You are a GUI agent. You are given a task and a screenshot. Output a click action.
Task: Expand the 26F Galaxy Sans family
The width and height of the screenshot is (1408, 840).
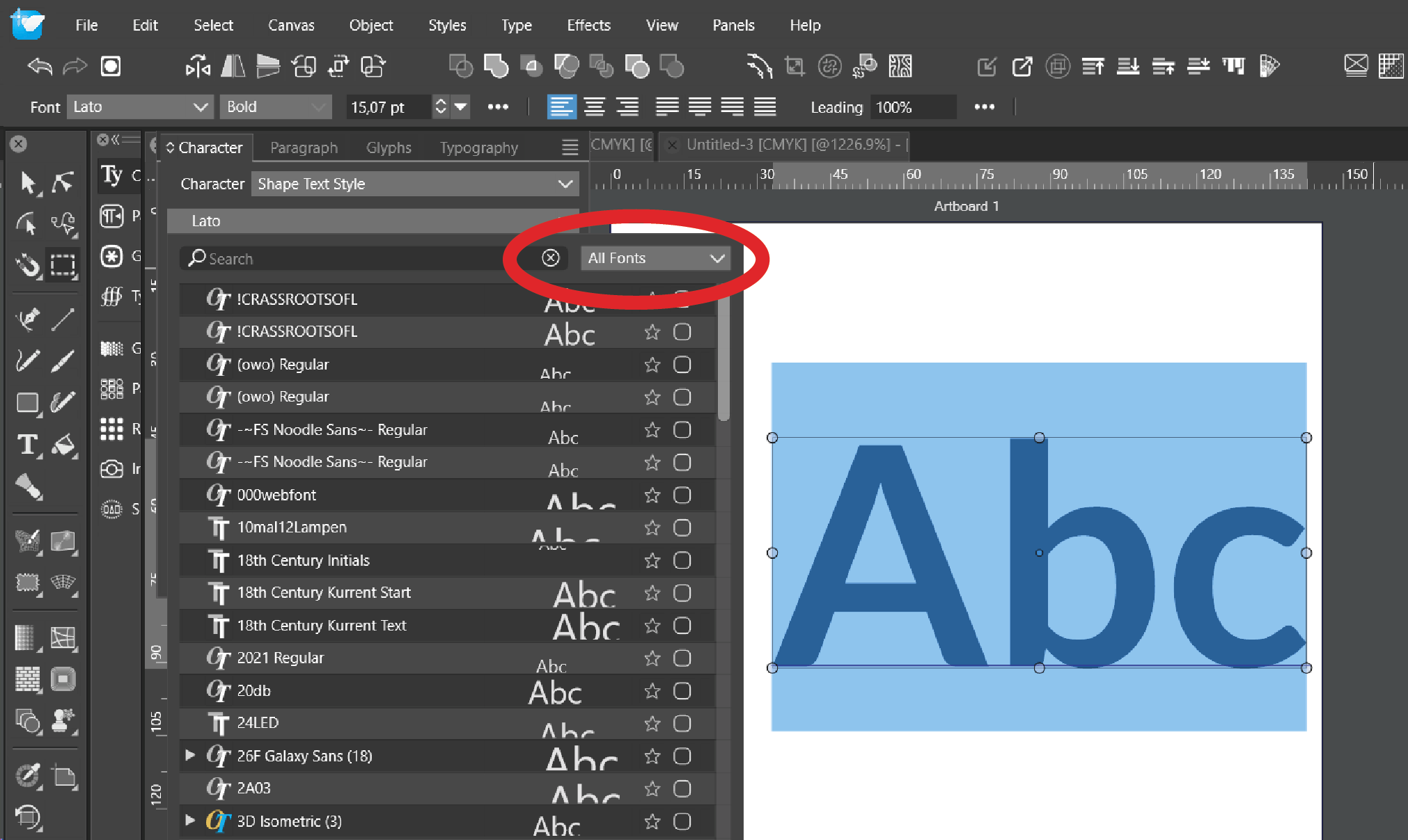[189, 756]
